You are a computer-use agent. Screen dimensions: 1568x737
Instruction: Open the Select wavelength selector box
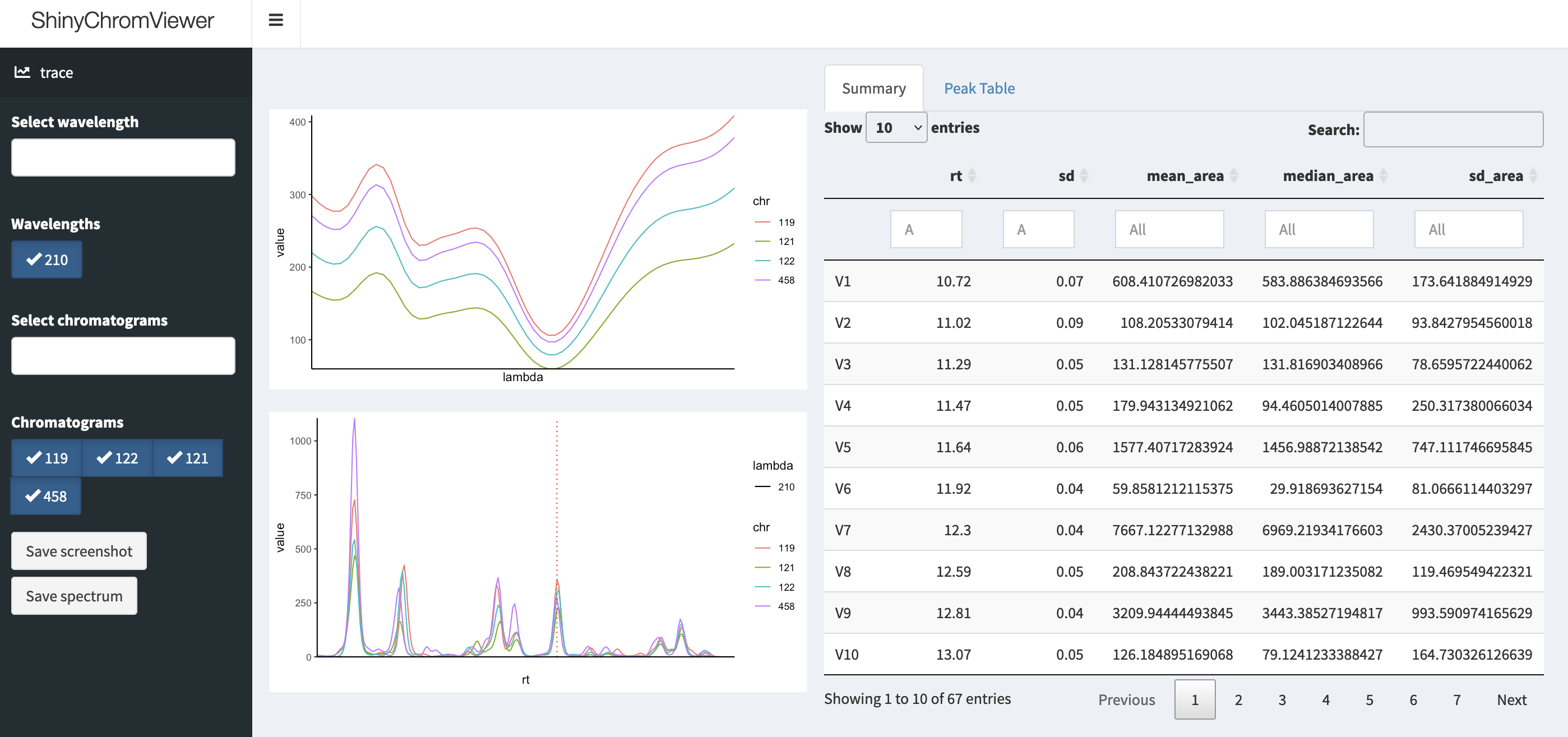123,157
